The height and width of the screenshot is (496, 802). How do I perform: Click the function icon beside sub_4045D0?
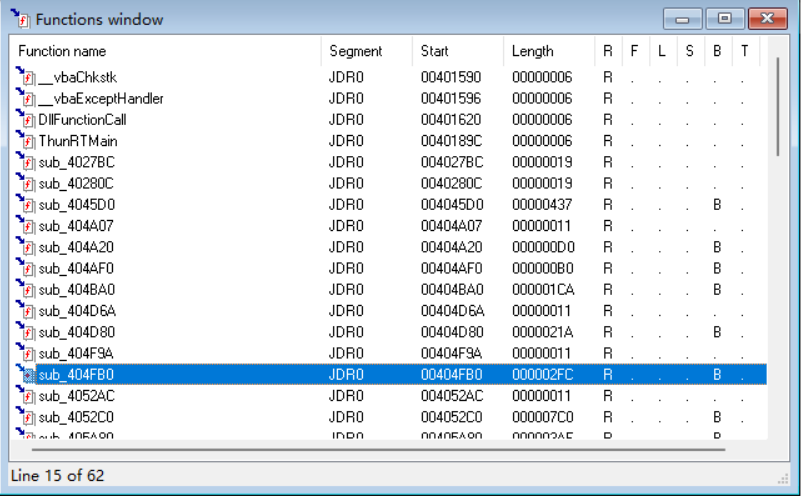[x=26, y=204]
